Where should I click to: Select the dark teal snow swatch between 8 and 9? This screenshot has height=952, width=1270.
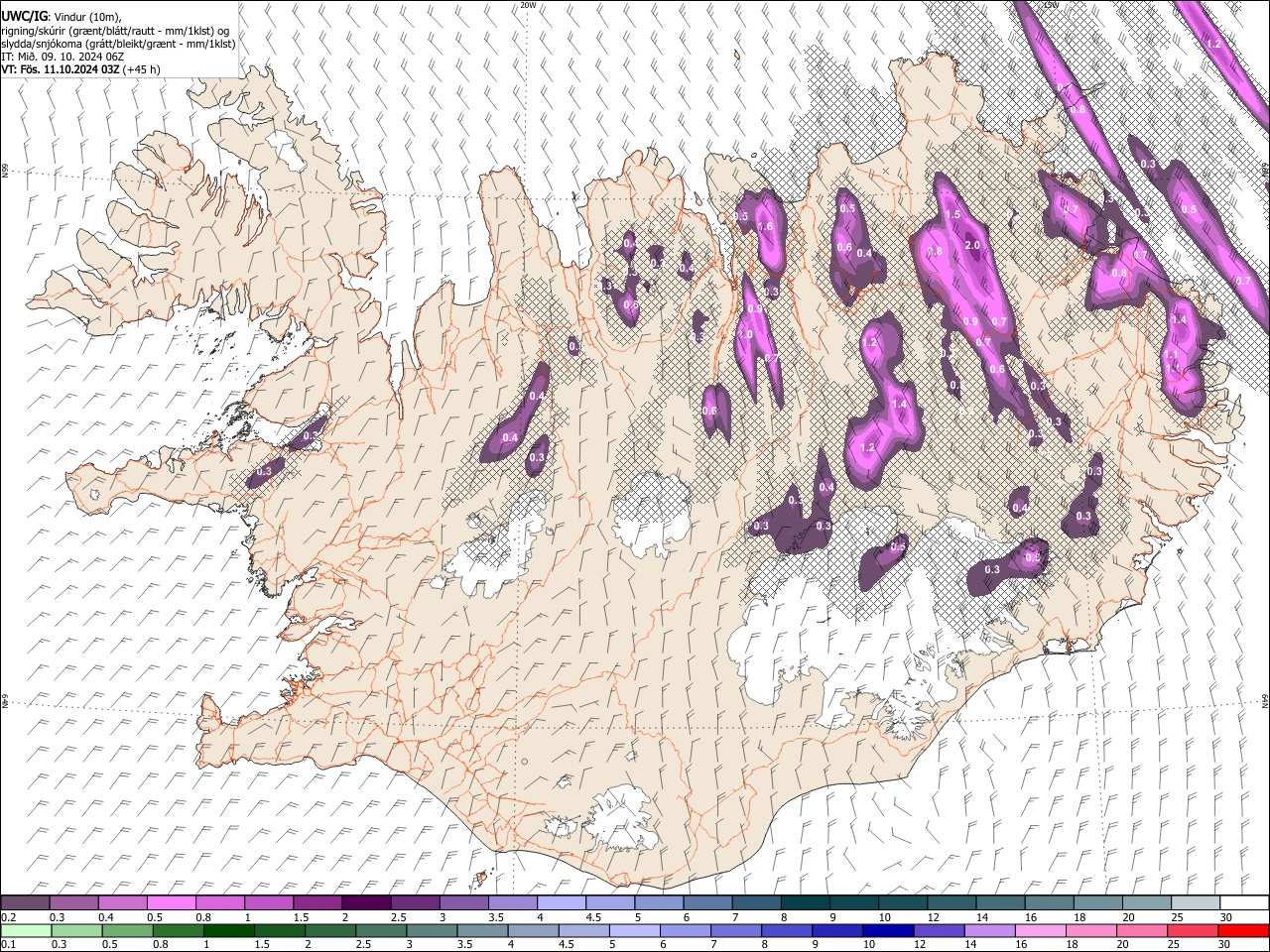pos(805,902)
